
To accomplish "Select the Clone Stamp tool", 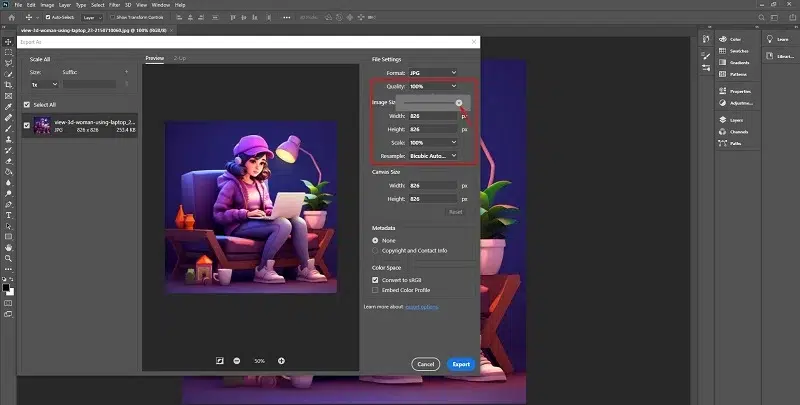I will point(8,139).
